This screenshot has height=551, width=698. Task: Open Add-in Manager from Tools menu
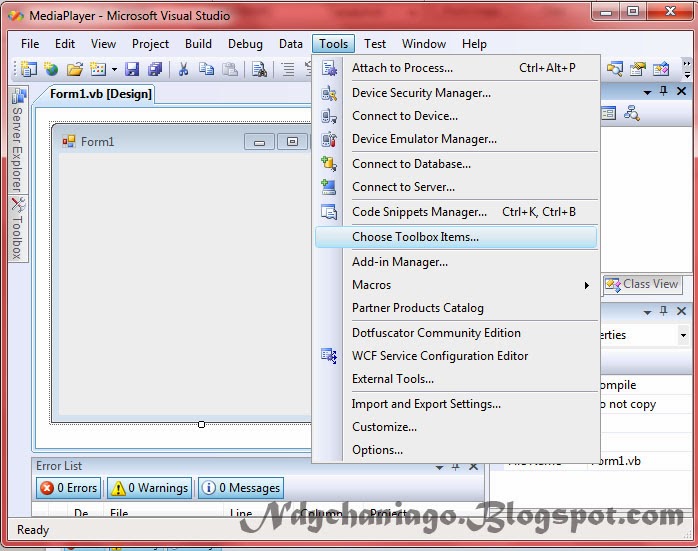click(456, 262)
